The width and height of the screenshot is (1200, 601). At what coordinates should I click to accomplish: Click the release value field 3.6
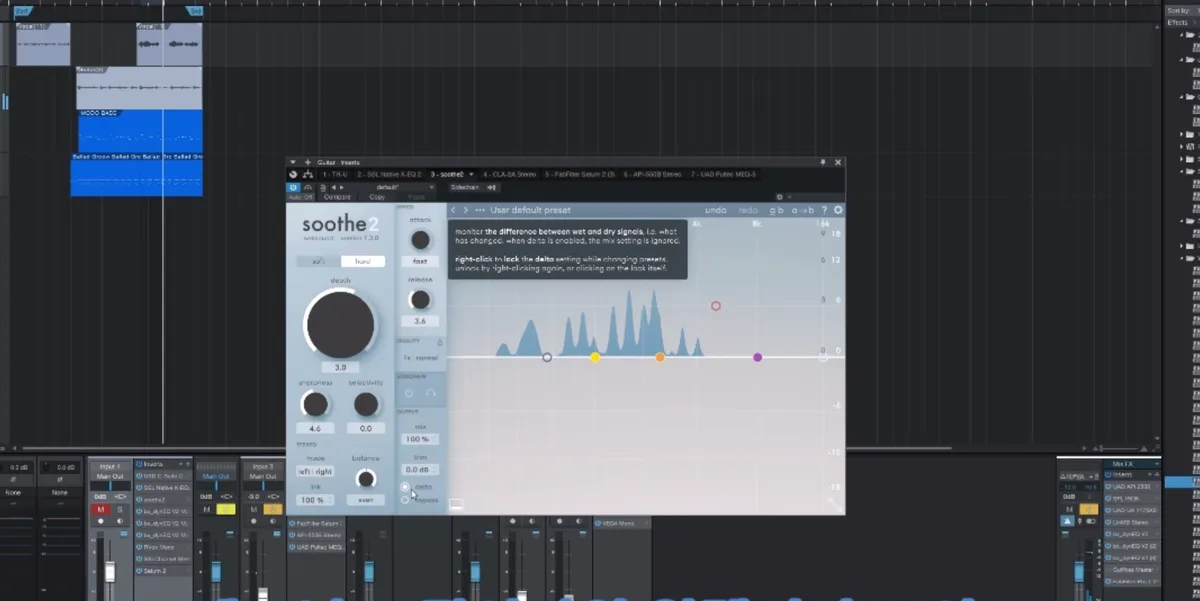421,321
